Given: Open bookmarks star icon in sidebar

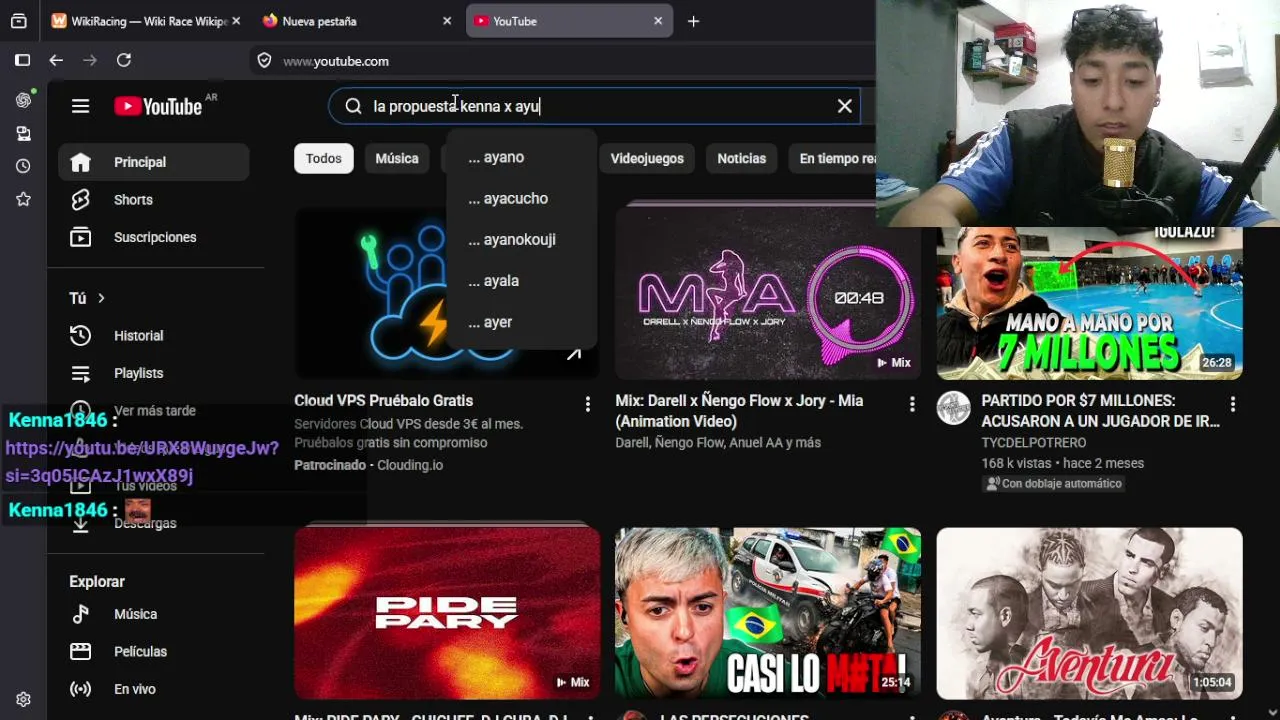Looking at the screenshot, I should click(23, 199).
